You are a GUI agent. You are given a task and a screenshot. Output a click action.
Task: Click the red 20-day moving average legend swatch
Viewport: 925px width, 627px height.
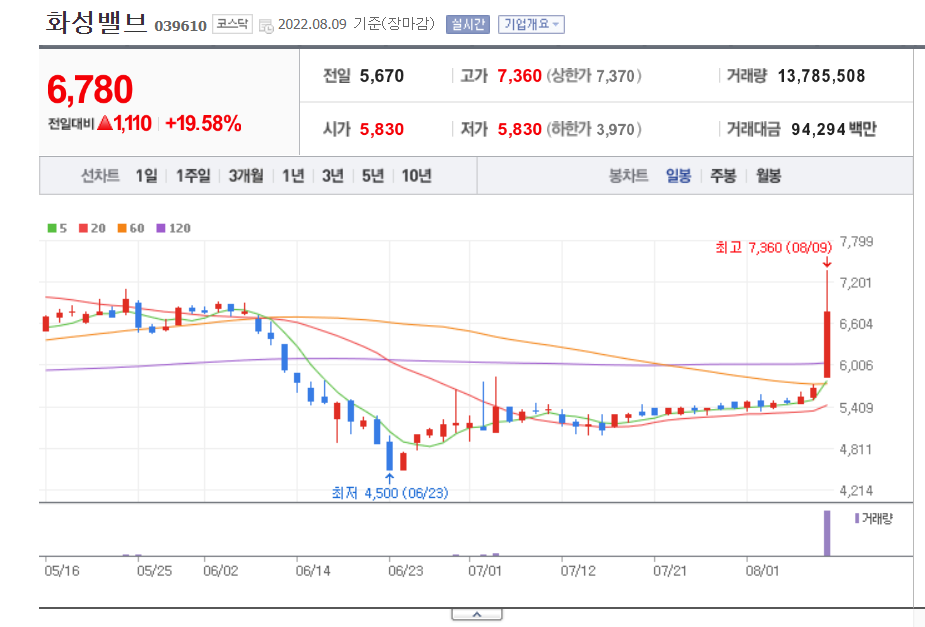point(83,228)
